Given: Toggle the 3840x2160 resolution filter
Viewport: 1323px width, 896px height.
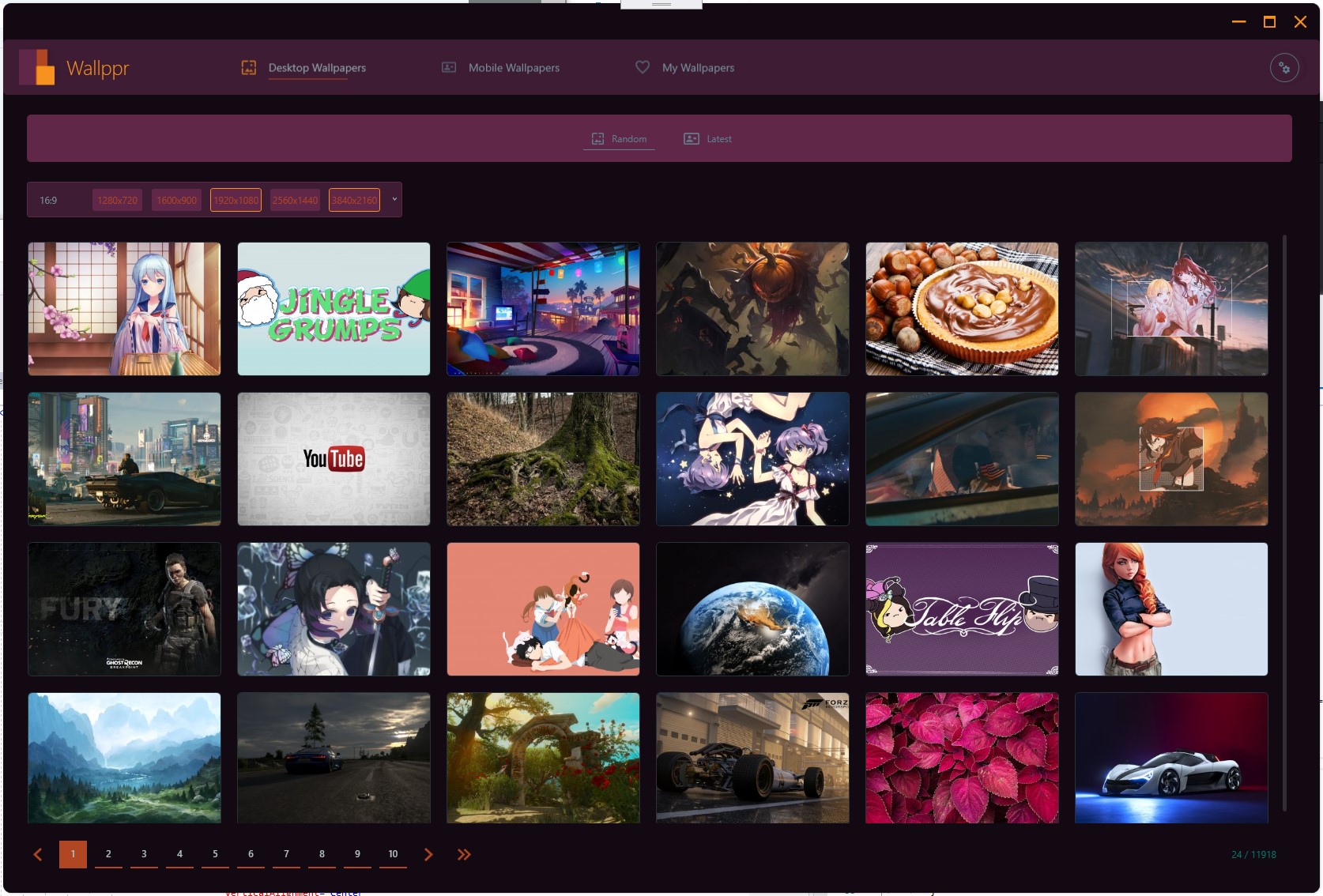Looking at the screenshot, I should tap(354, 201).
